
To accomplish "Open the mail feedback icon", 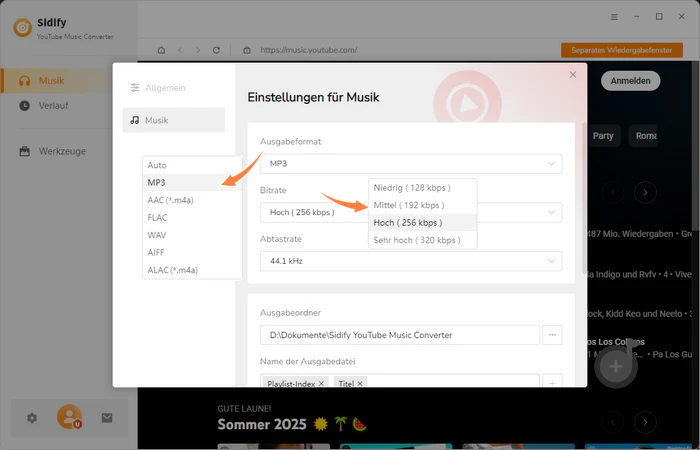I will (x=107, y=418).
